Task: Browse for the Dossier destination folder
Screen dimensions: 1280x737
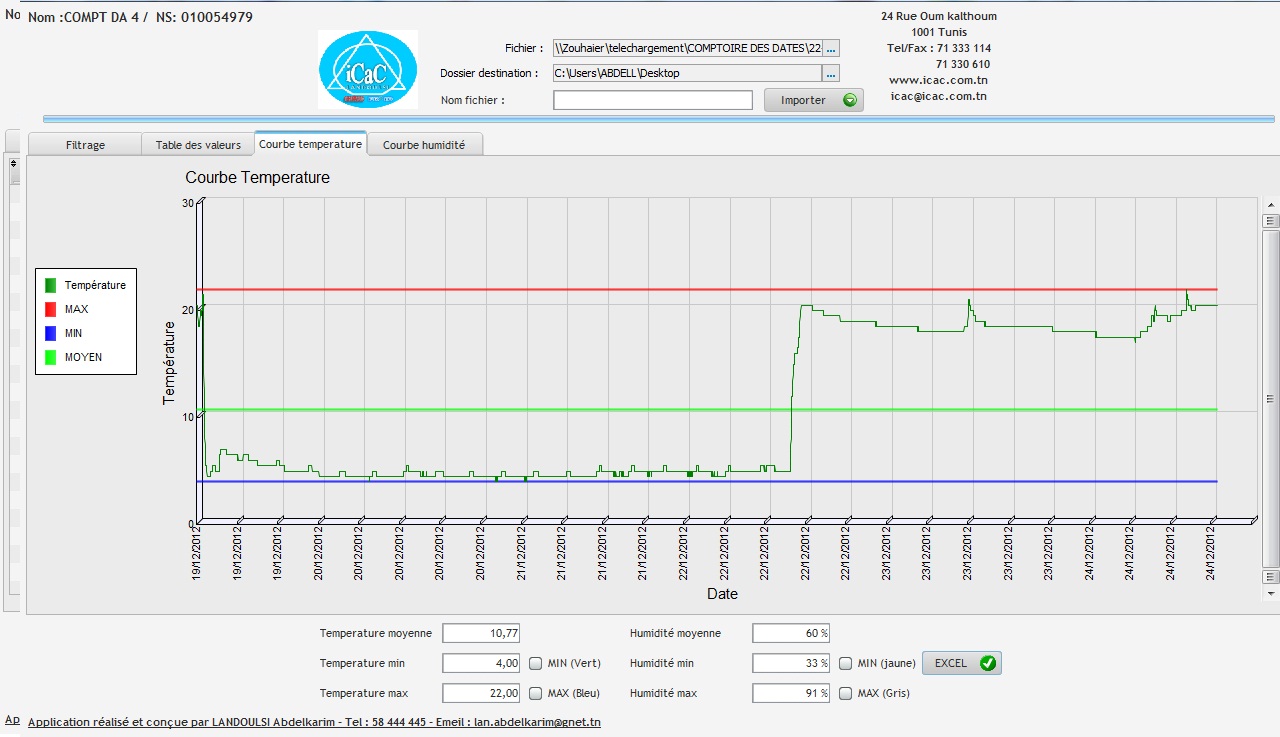Action: 831,73
